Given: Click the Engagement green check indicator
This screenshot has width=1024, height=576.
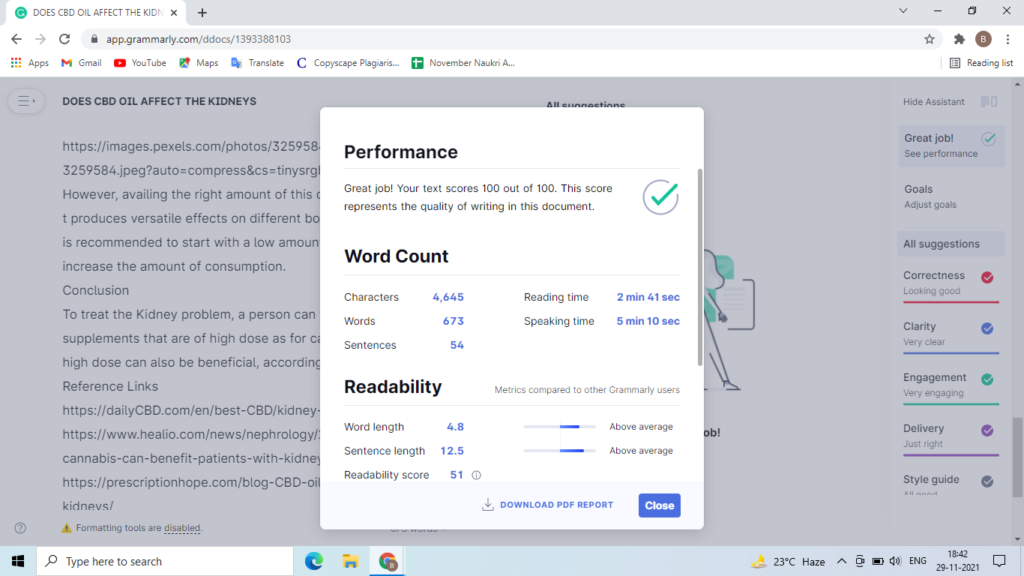Looking at the screenshot, I should [987, 379].
